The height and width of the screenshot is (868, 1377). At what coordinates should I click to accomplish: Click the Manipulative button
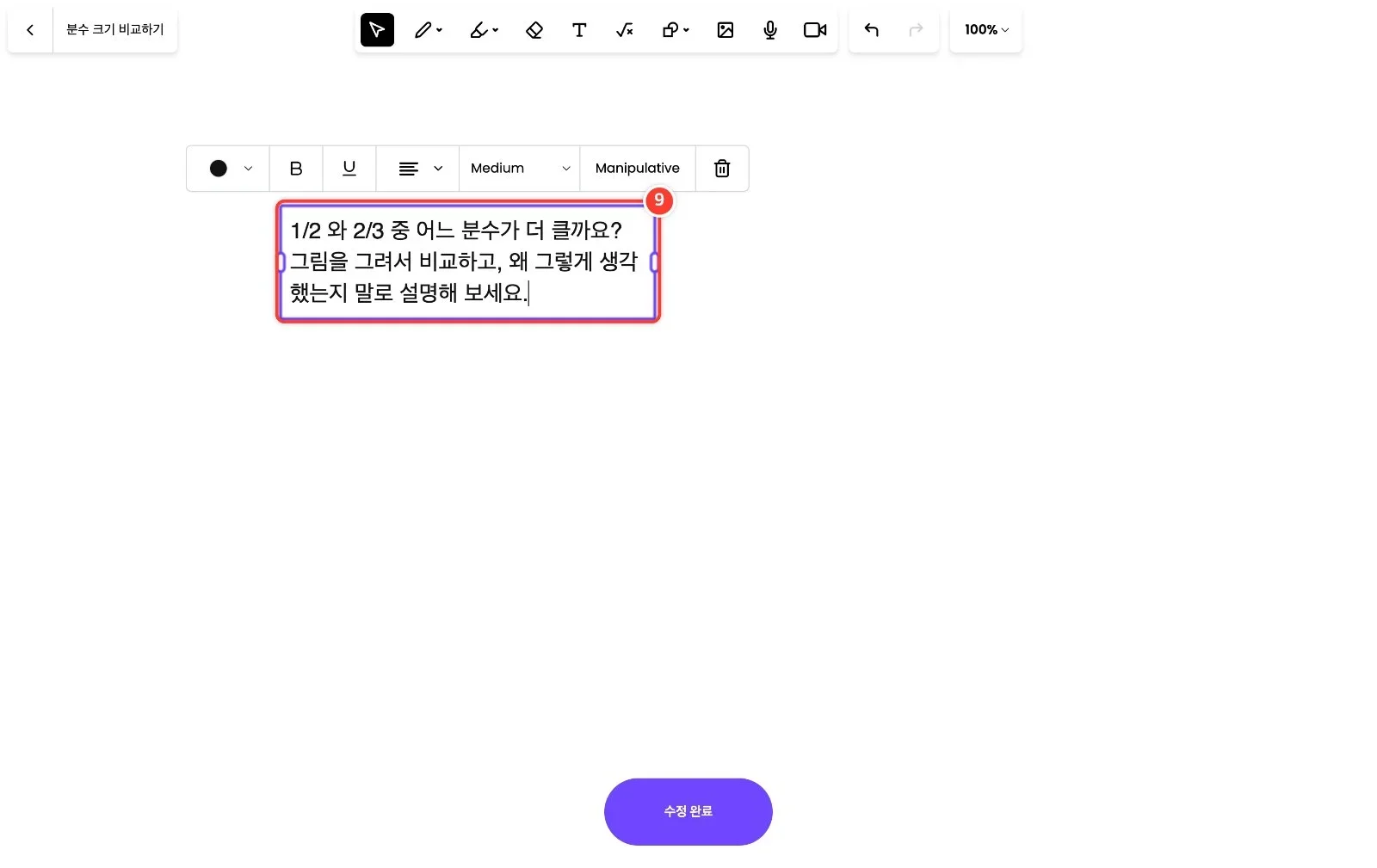(x=638, y=169)
